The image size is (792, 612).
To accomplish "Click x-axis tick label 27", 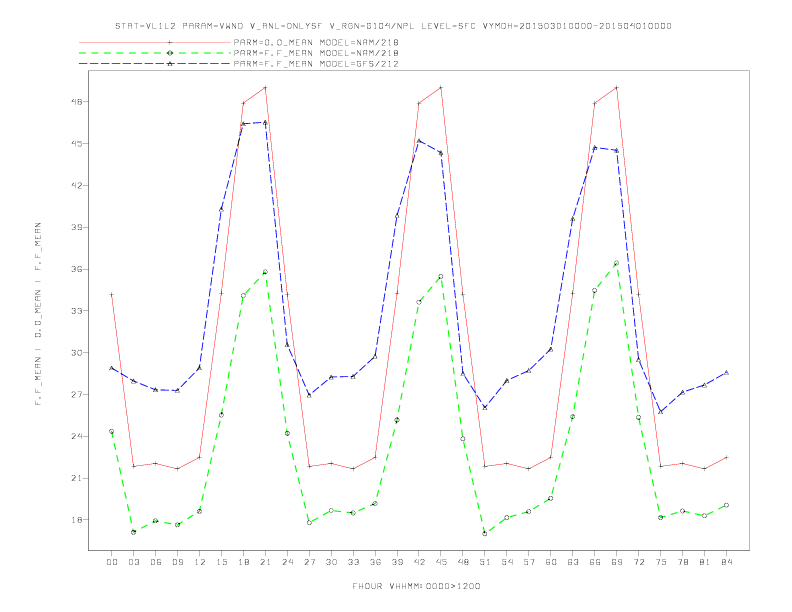I will pyautogui.click(x=309, y=562).
